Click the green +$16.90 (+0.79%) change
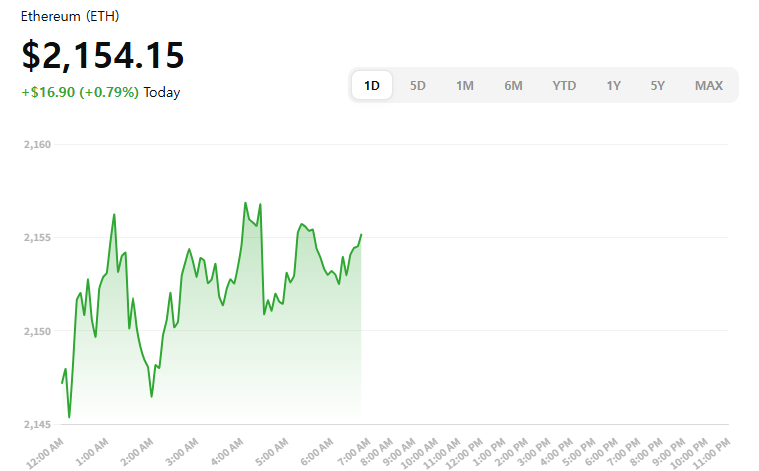 [80, 92]
